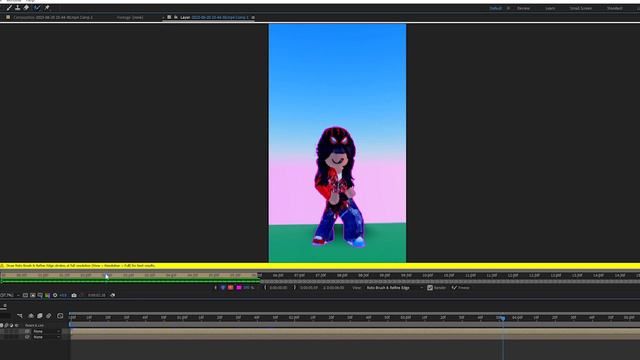Open the Footage (none) panel tab
This screenshot has height=360, width=640.
(130, 18)
